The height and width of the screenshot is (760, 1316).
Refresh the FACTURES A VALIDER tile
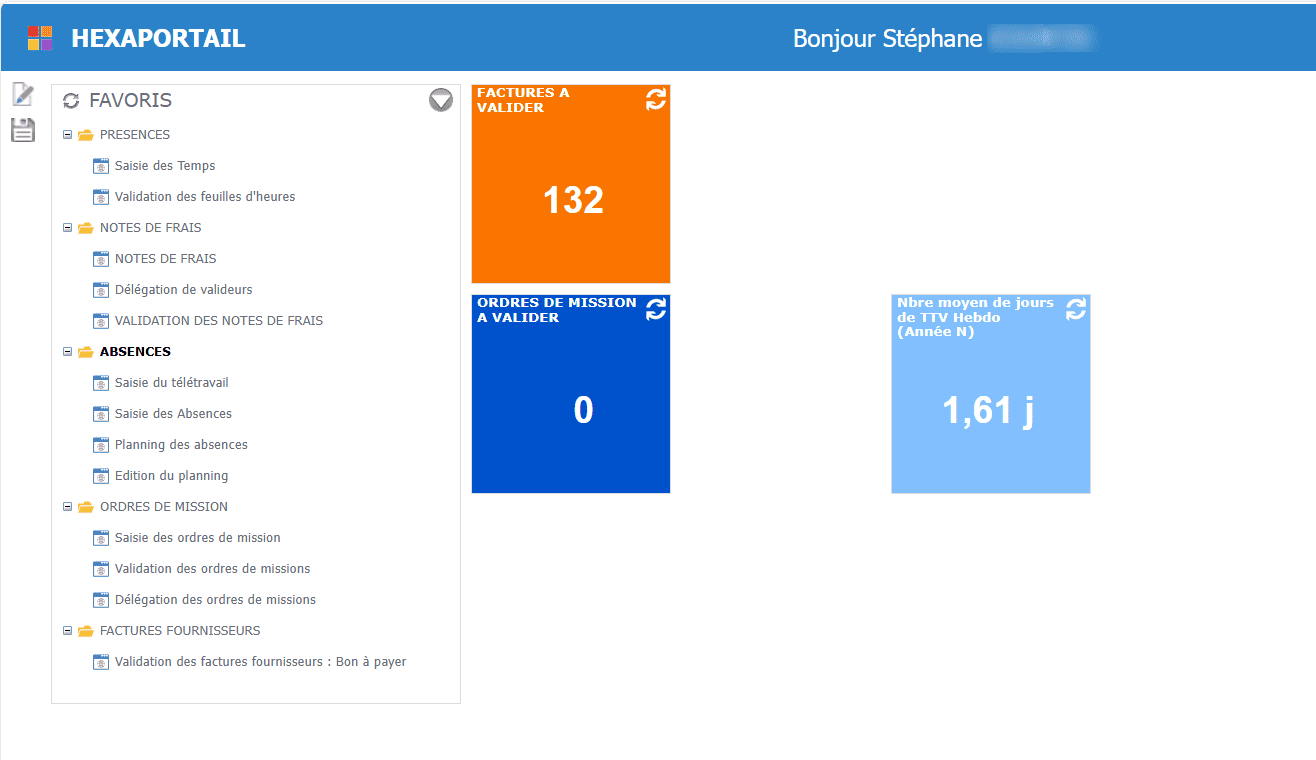coord(655,100)
